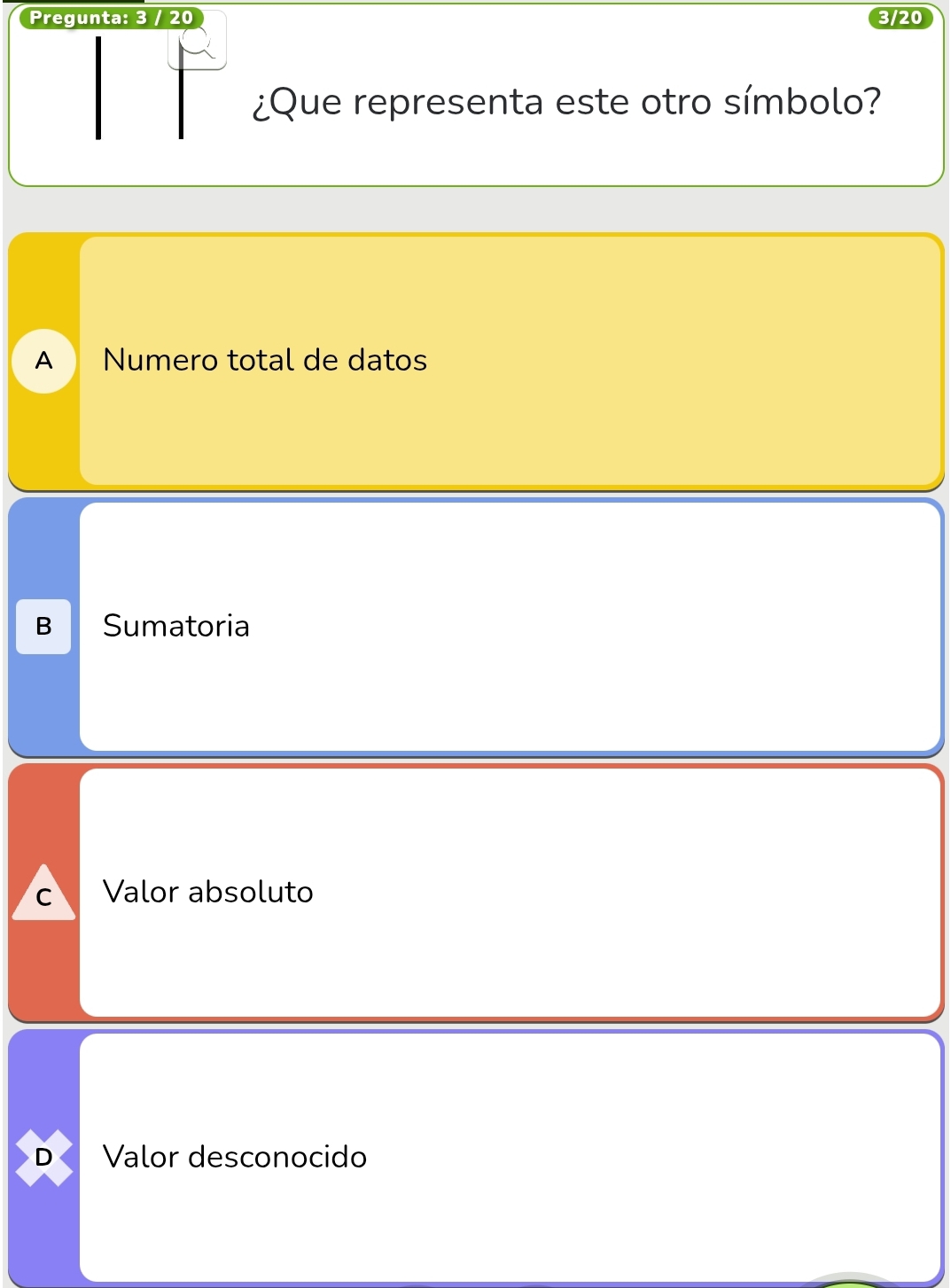Click the green "3/20" counter badge
This screenshot has width=951, height=1288.
(x=900, y=18)
